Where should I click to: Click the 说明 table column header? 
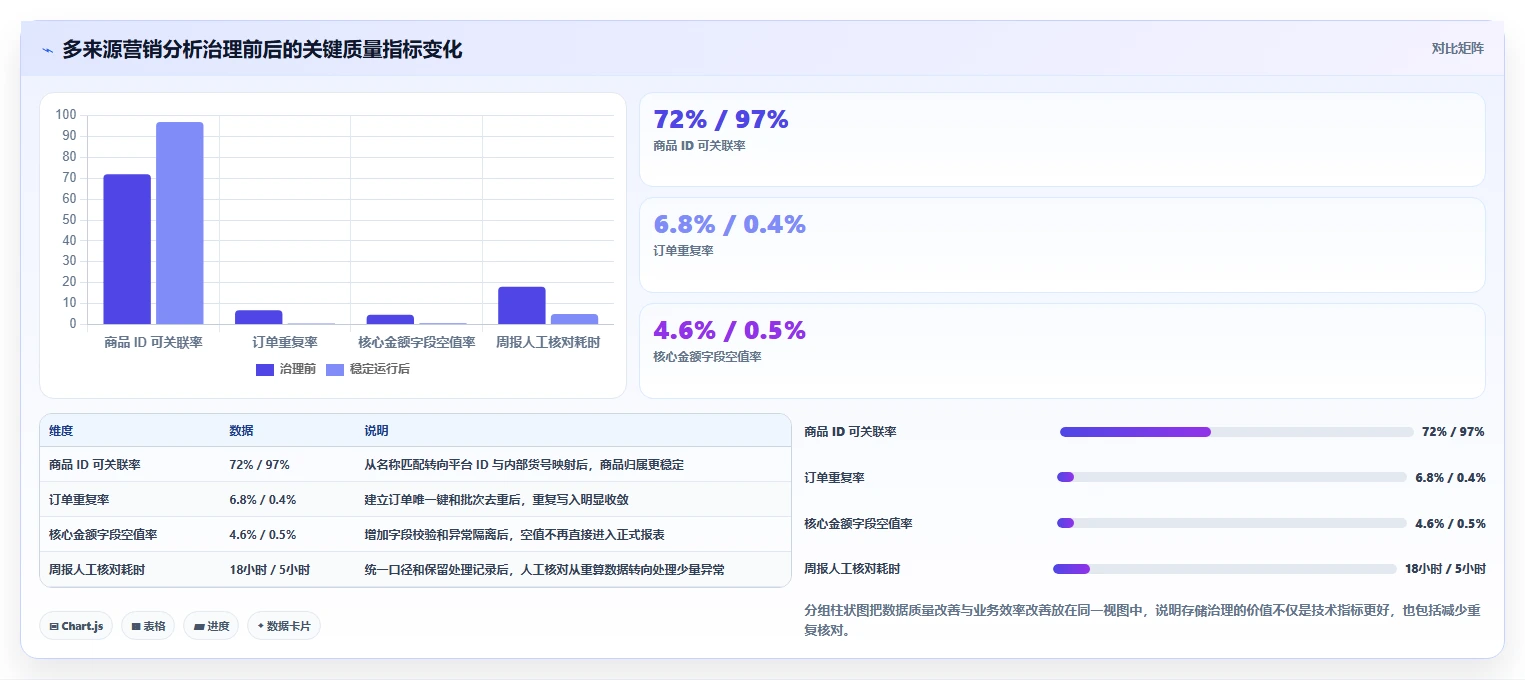click(376, 431)
